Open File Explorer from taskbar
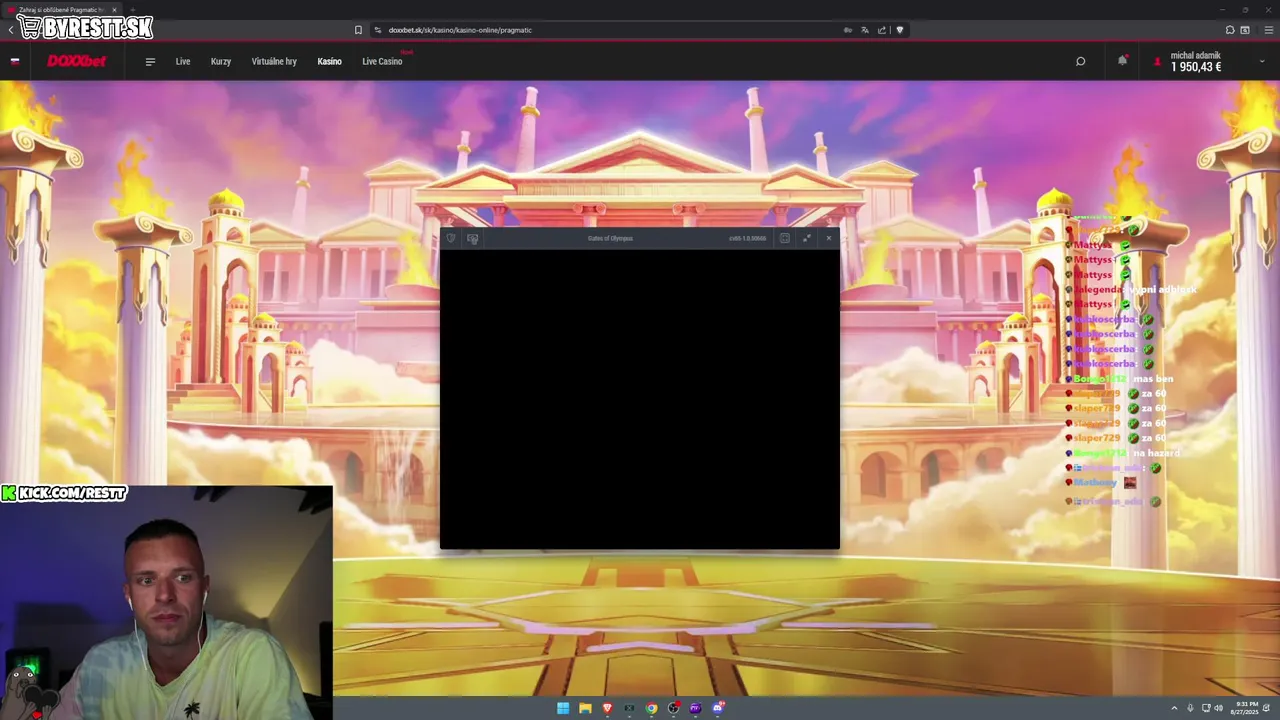The image size is (1280, 720). click(x=585, y=708)
